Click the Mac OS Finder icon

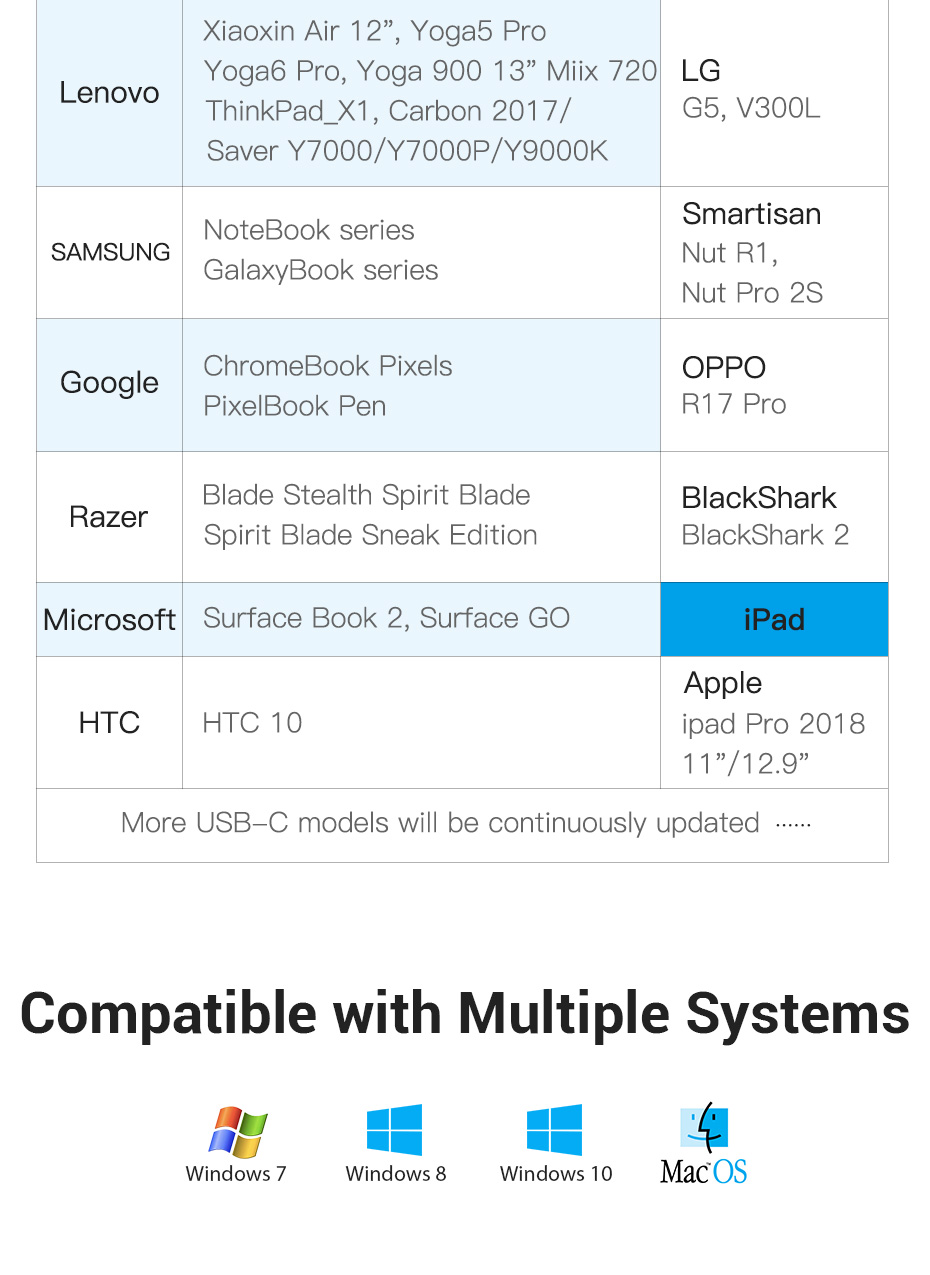tap(704, 1128)
